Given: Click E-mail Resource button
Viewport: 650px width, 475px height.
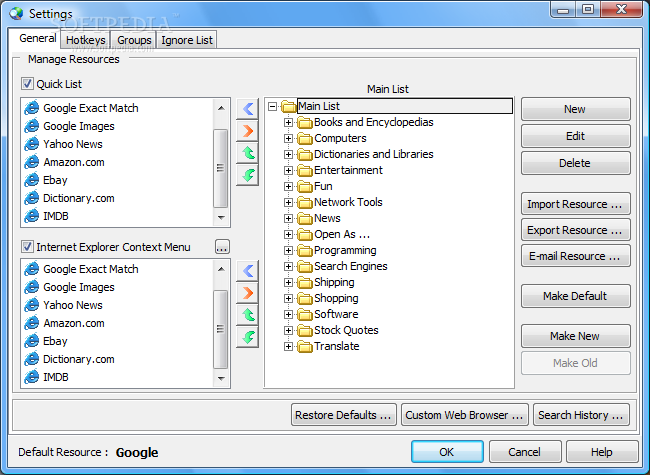Looking at the screenshot, I should 575,256.
